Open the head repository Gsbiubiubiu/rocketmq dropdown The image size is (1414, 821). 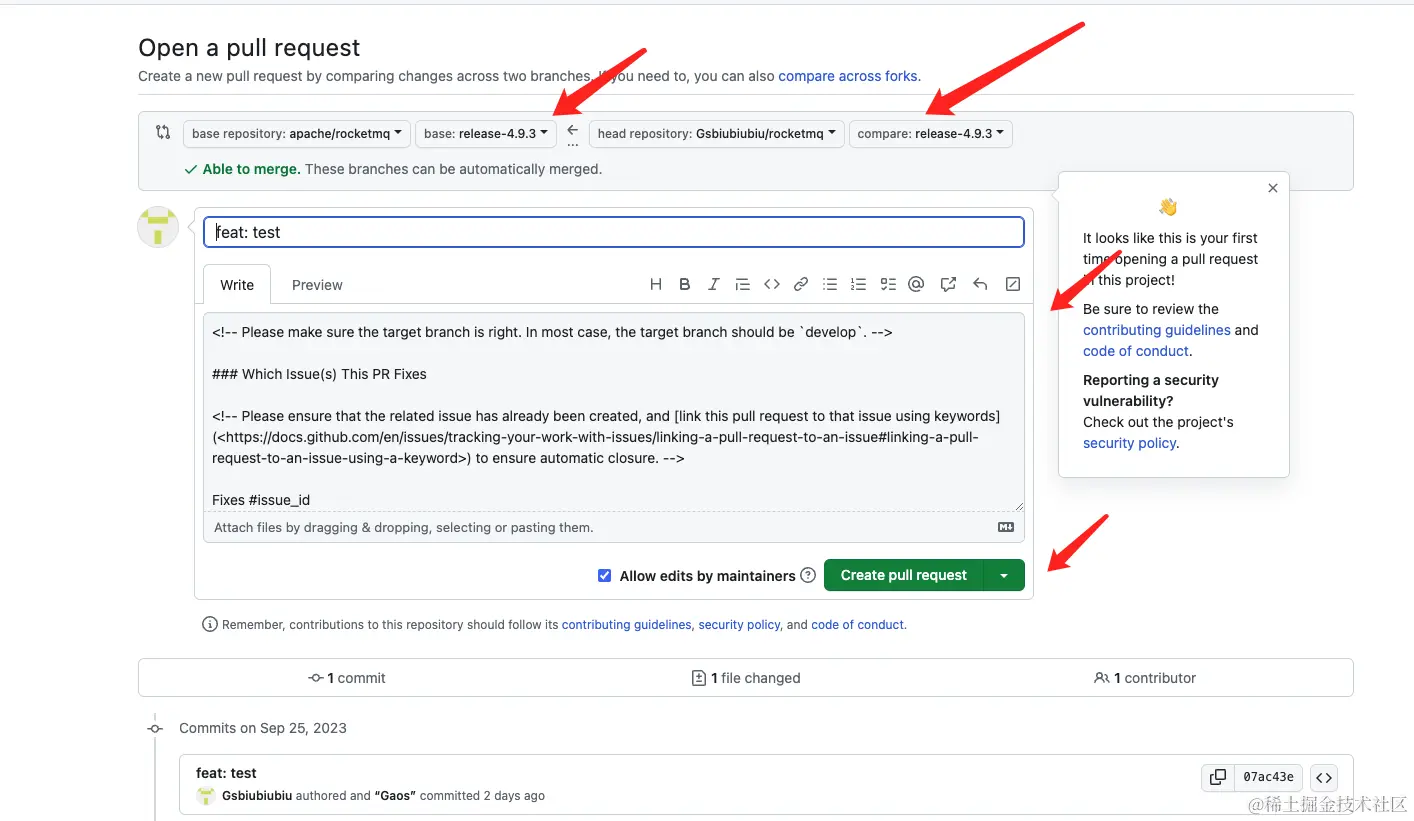click(x=717, y=133)
